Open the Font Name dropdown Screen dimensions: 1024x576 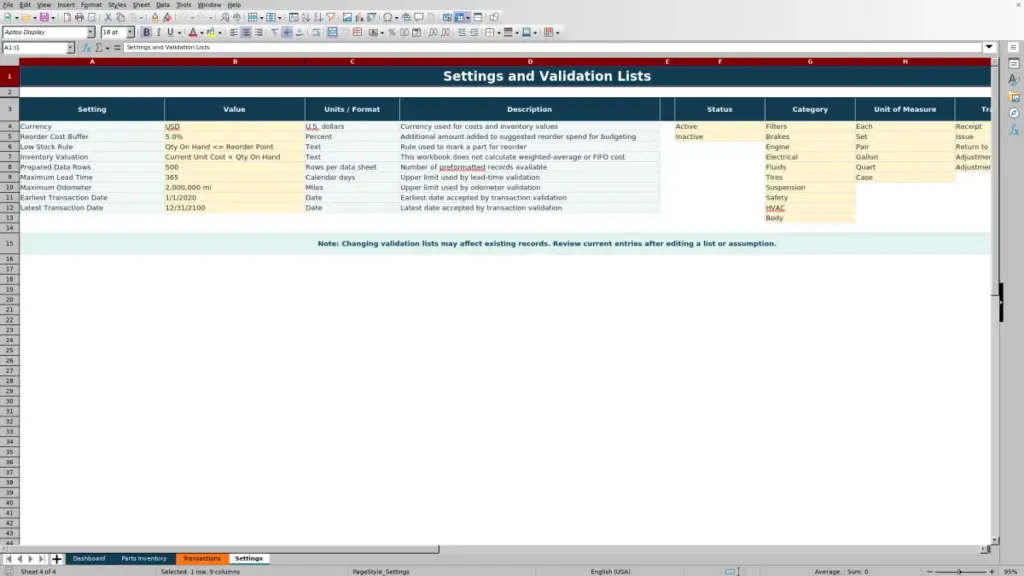(90, 32)
